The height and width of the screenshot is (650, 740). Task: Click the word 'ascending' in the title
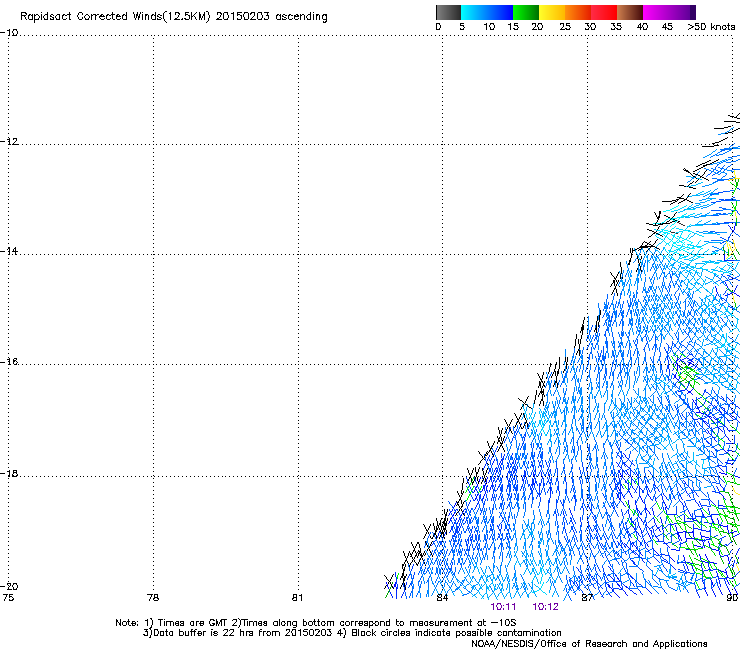[302, 17]
